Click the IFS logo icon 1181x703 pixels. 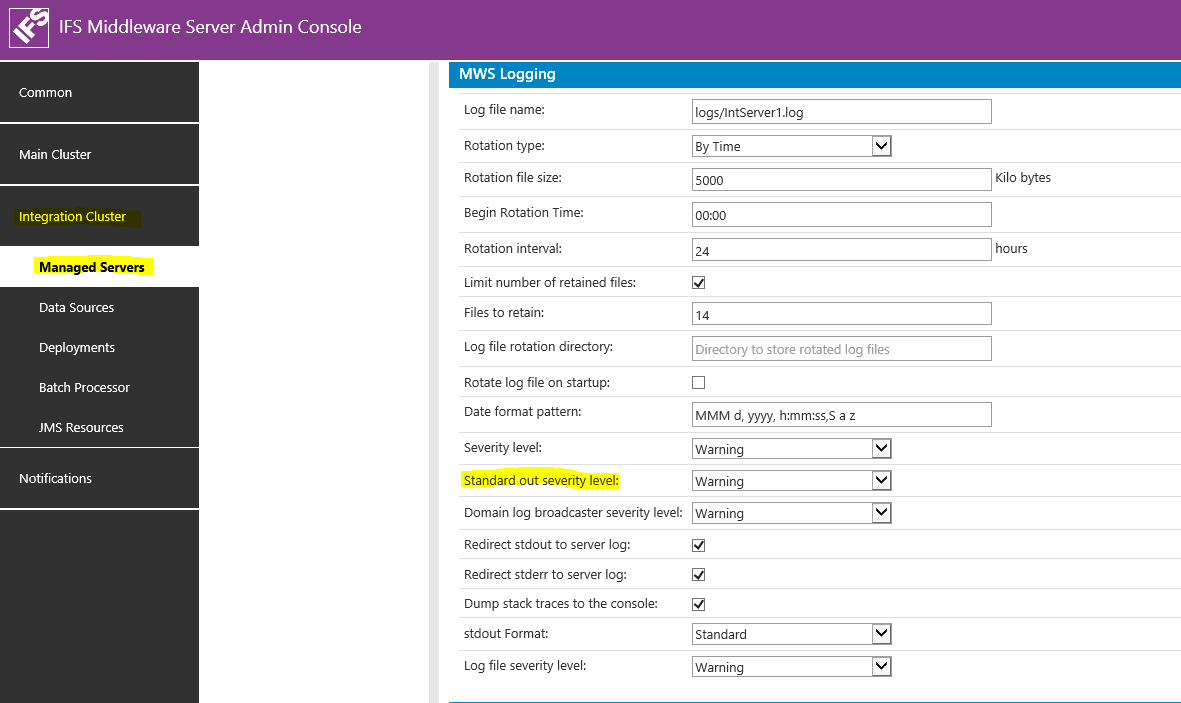(x=29, y=28)
